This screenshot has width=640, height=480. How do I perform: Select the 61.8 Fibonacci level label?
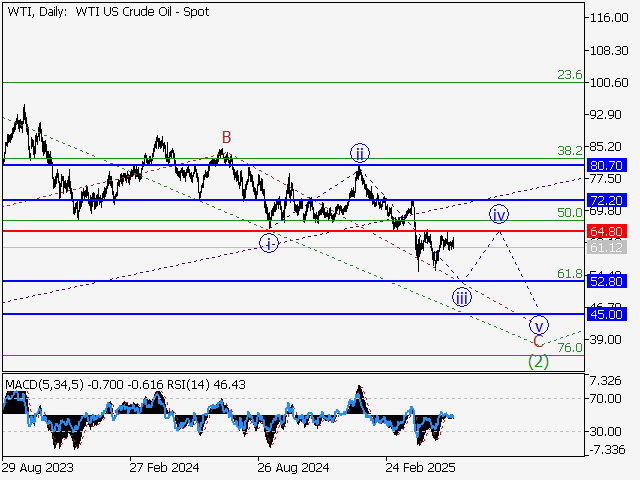tap(569, 273)
